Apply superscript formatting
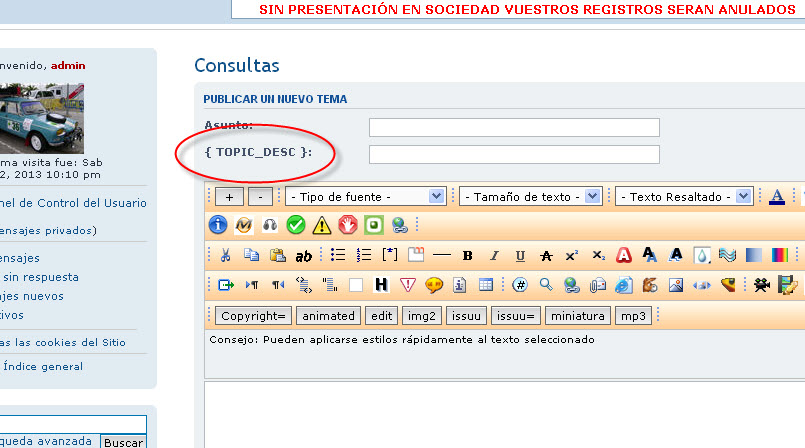The height and width of the screenshot is (448, 805). [571, 256]
